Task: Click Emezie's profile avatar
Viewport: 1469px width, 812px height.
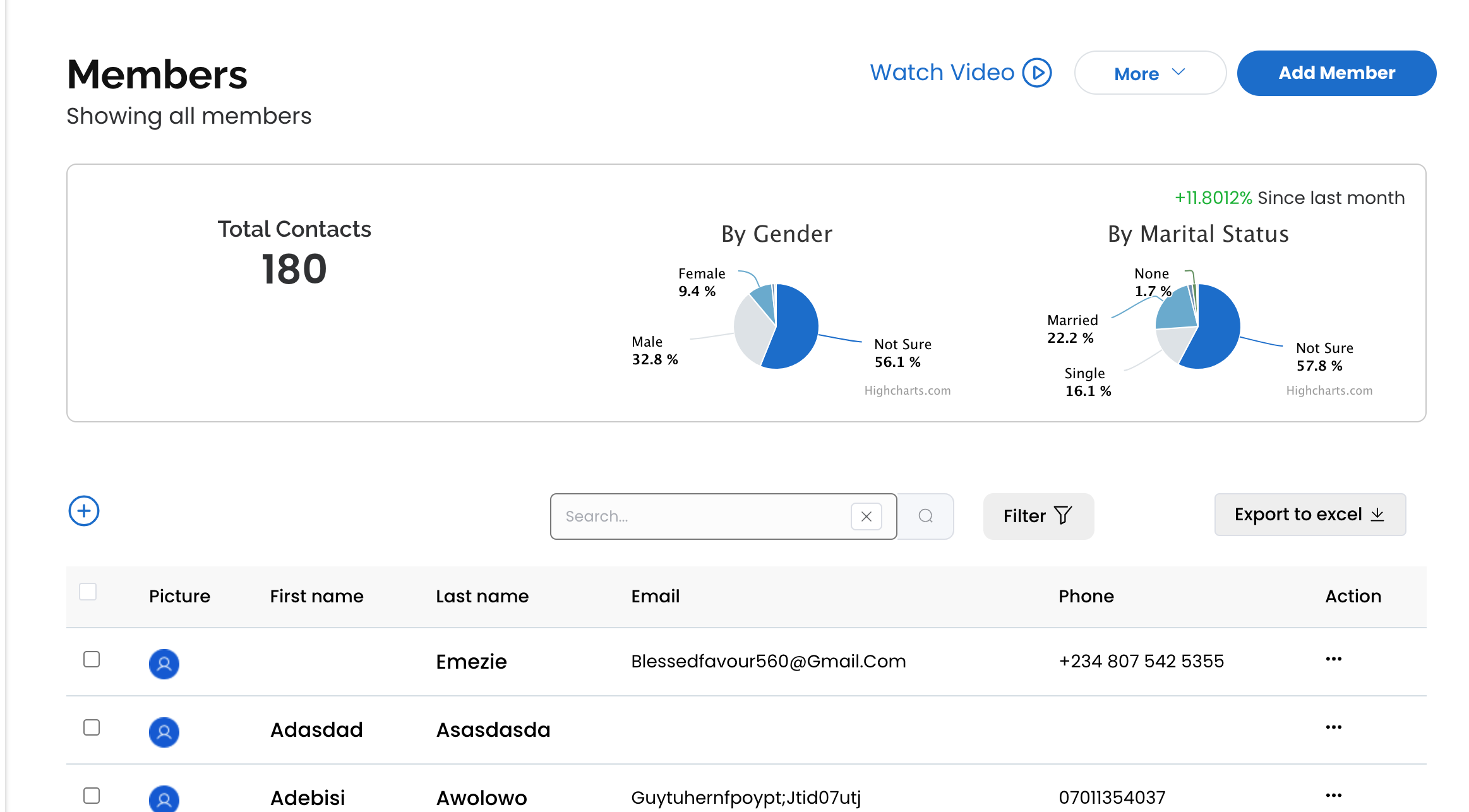Action: [x=164, y=664]
